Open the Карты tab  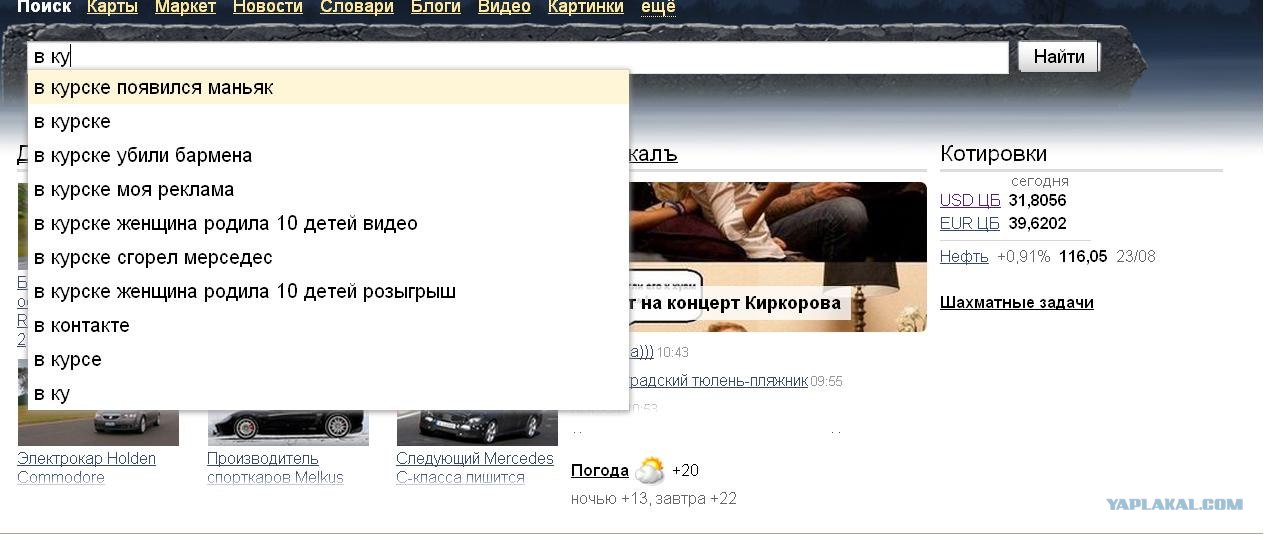click(112, 7)
